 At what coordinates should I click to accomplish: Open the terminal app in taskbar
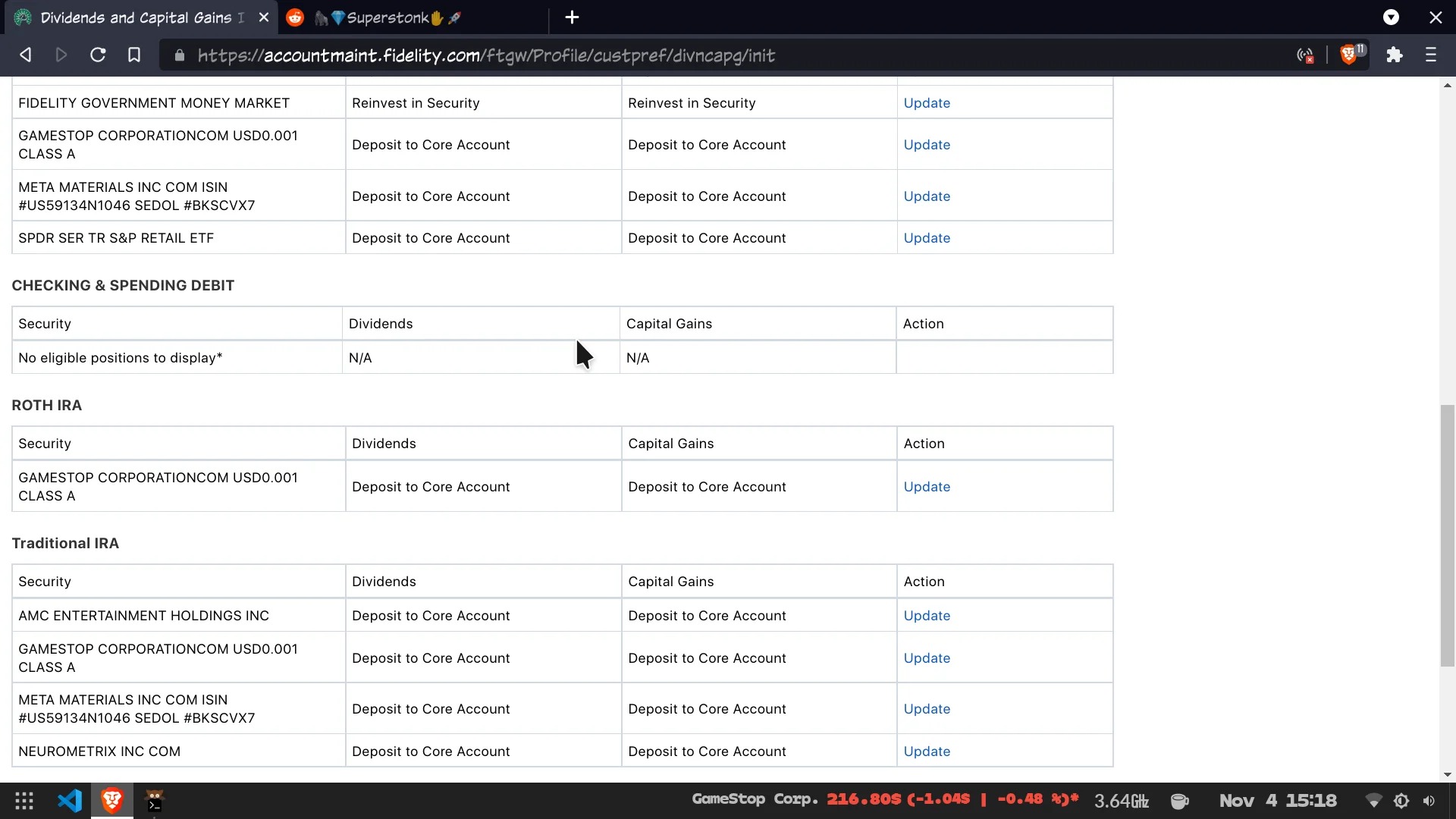point(155,801)
